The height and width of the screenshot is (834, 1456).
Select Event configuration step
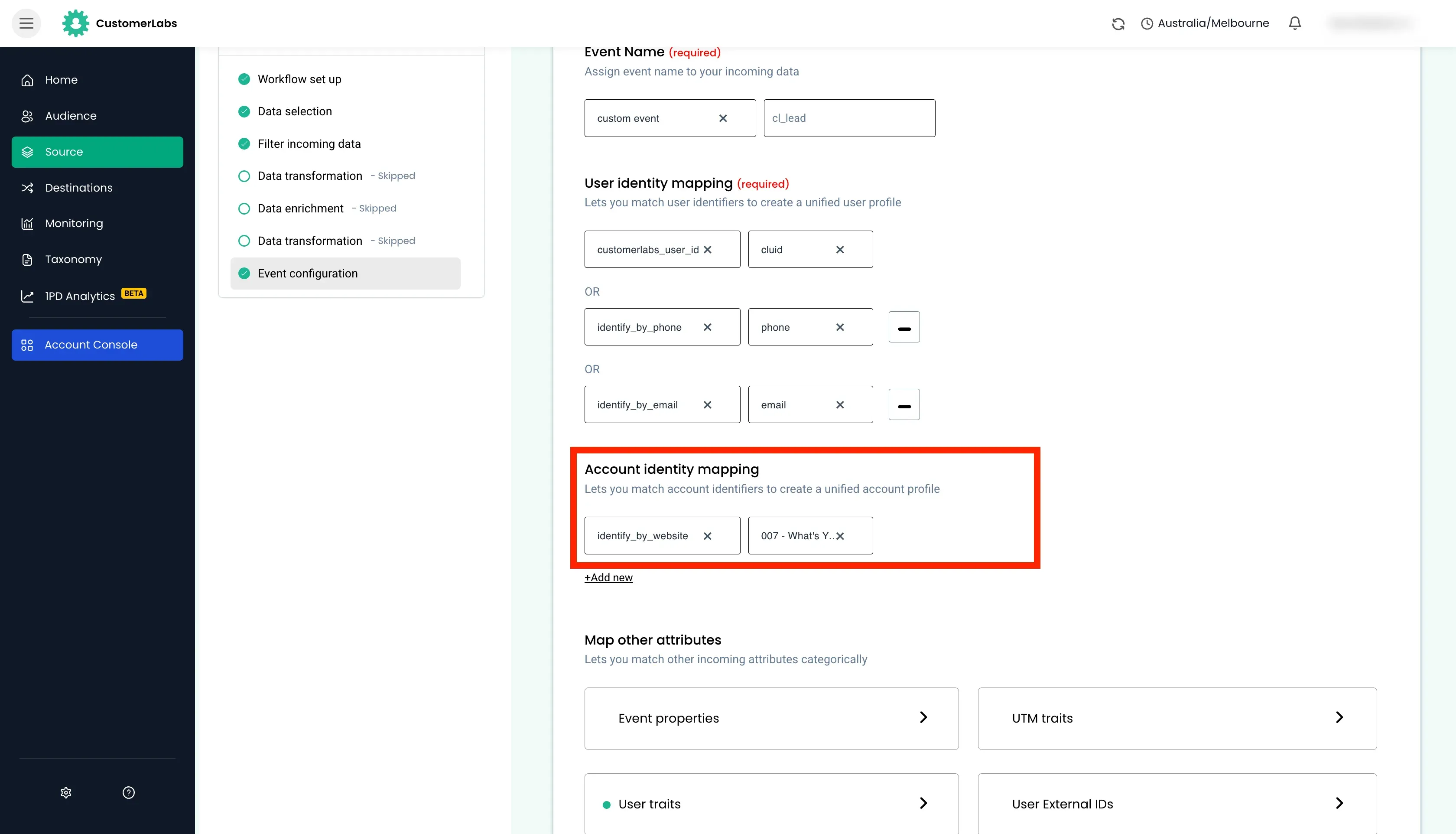coord(345,273)
